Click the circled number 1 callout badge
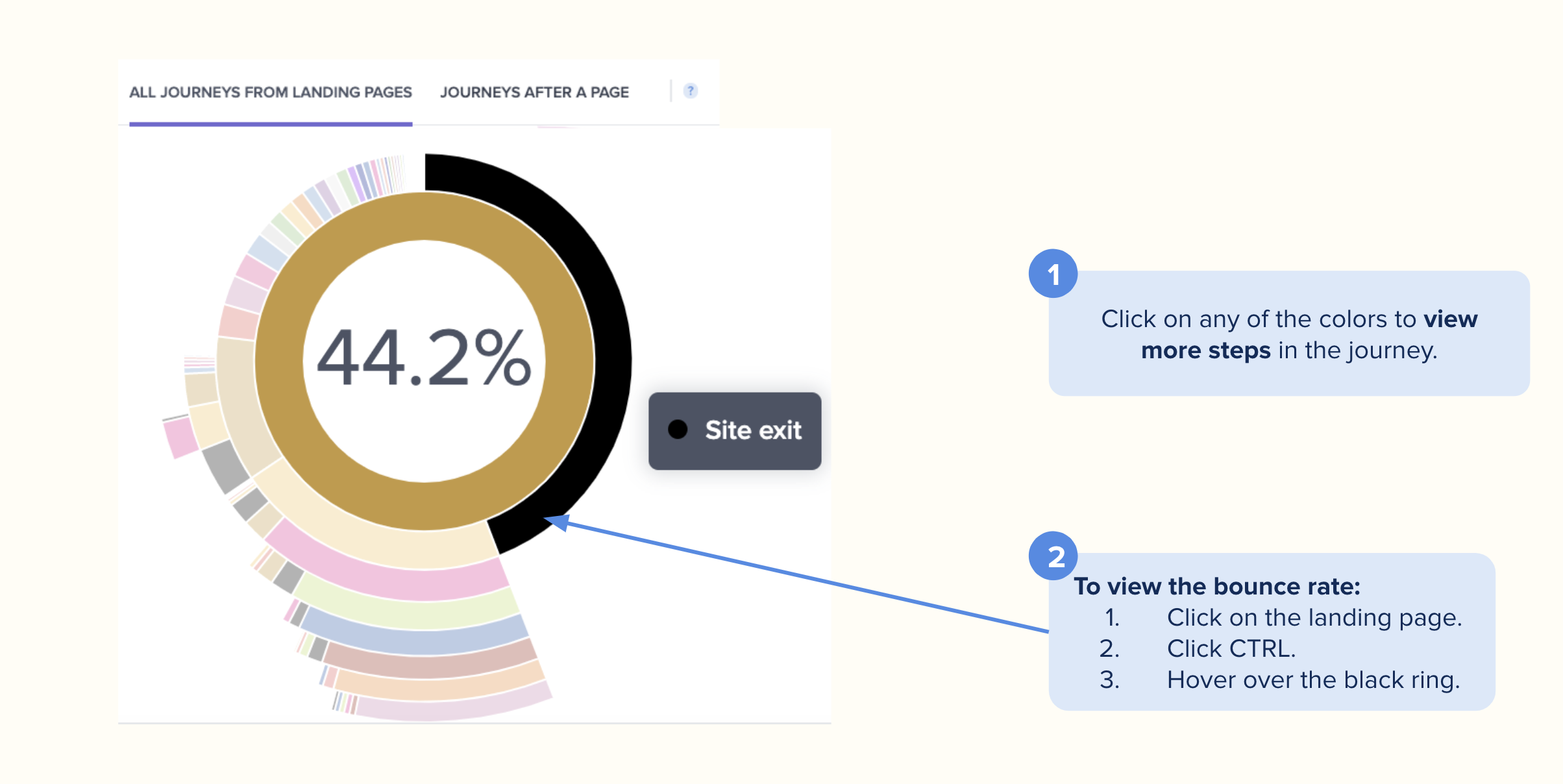The image size is (1563, 784). tap(1054, 274)
